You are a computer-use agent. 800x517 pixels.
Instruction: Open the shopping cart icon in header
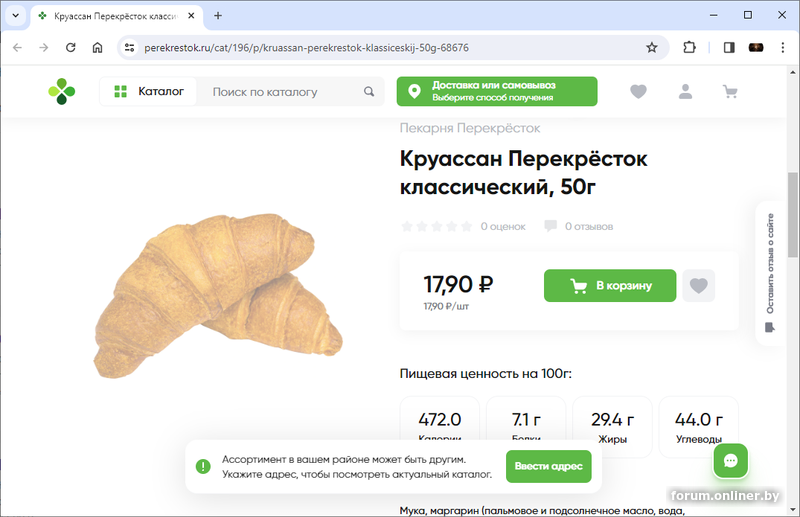click(730, 92)
